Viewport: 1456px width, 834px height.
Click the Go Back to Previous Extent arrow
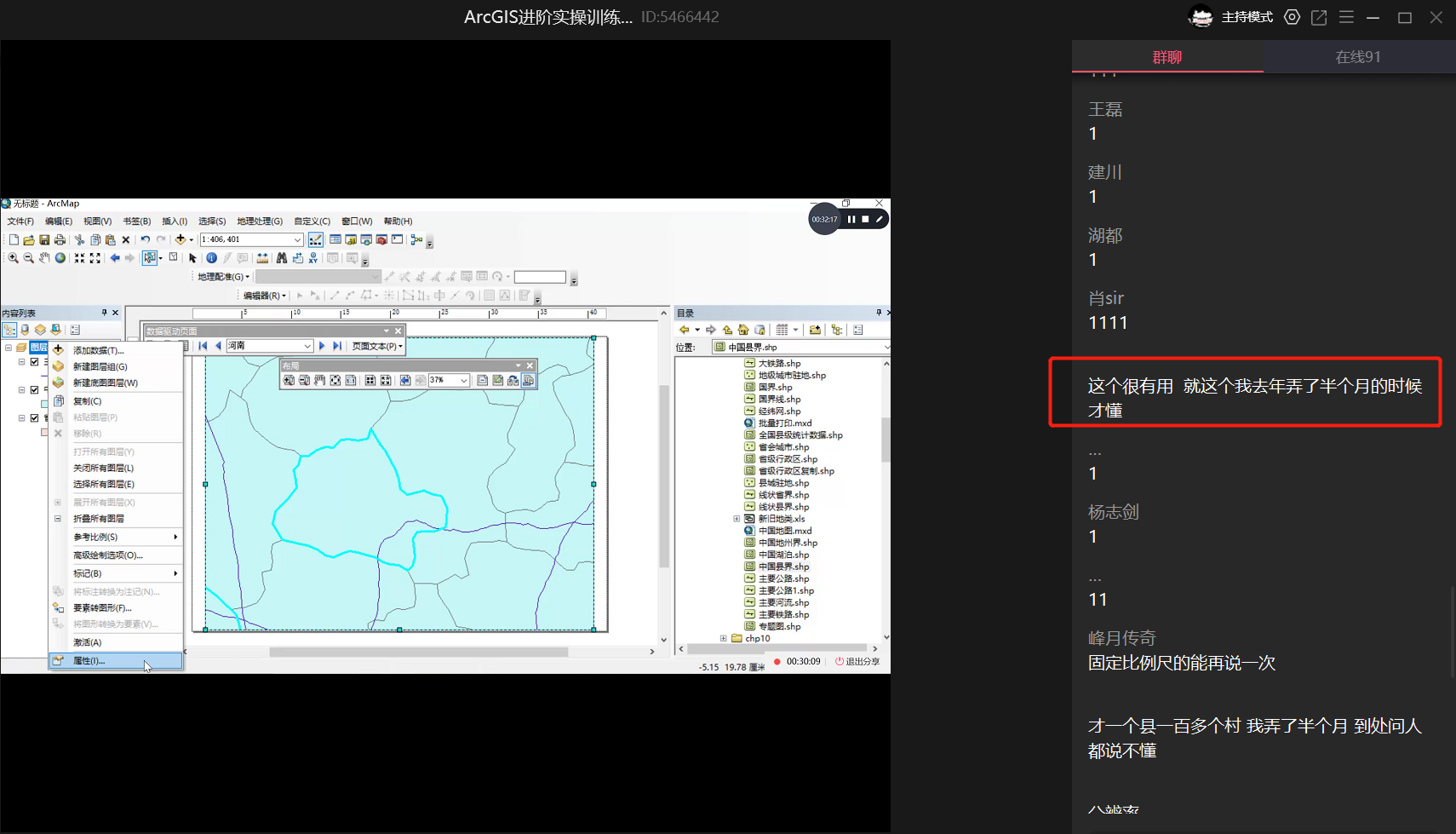pos(115,258)
